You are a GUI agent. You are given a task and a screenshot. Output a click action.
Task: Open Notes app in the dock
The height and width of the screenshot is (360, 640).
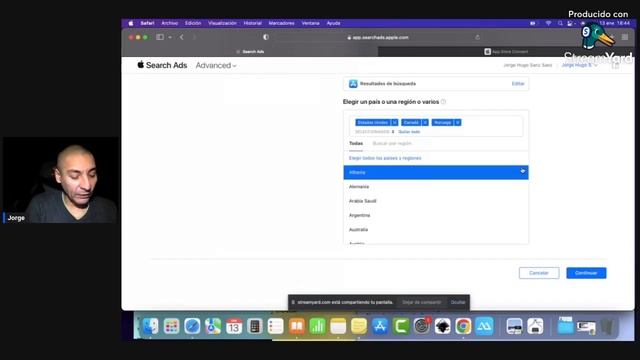[338, 326]
